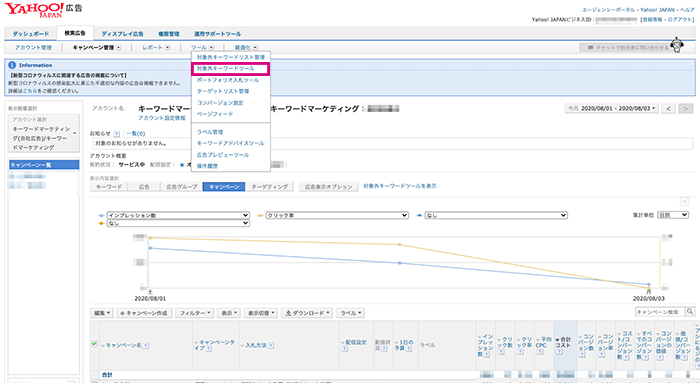Click the campaign search magnifier icon
Screen dimensions: 700x384
point(690,312)
